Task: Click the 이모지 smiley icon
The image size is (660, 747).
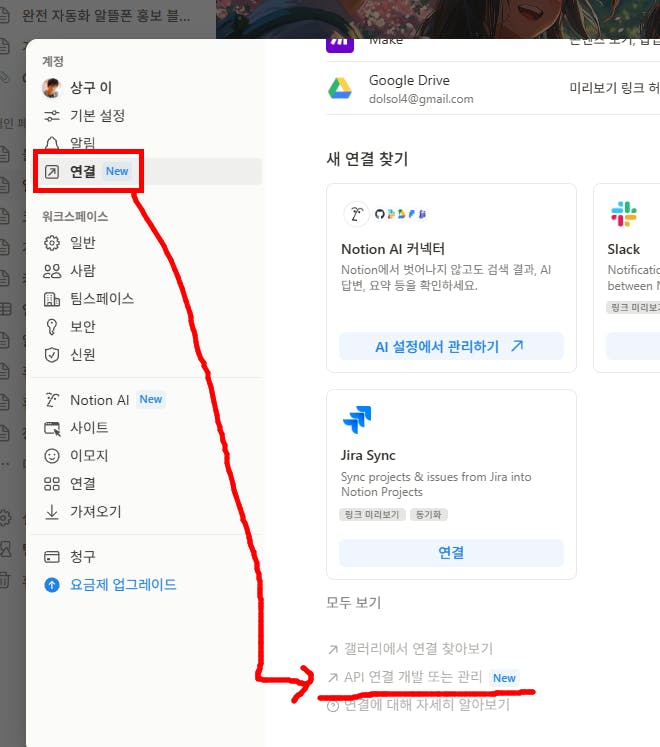Action: click(x=51, y=456)
